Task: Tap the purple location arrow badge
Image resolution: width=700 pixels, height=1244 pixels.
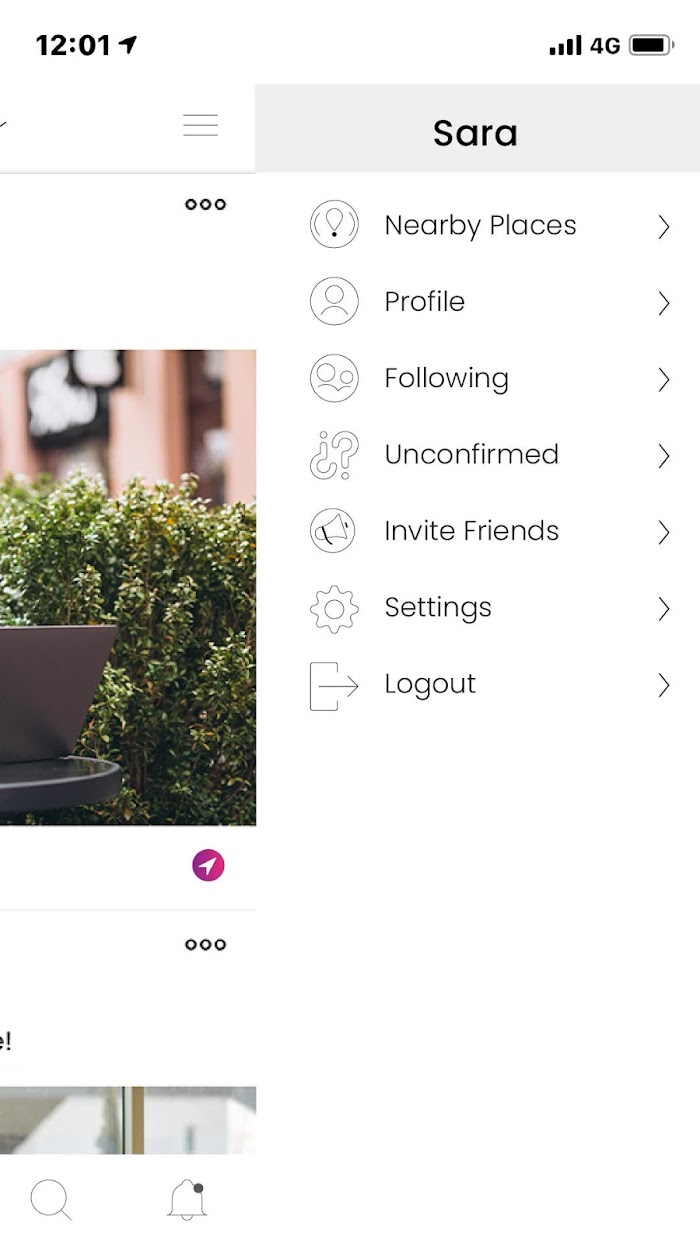Action: [208, 866]
